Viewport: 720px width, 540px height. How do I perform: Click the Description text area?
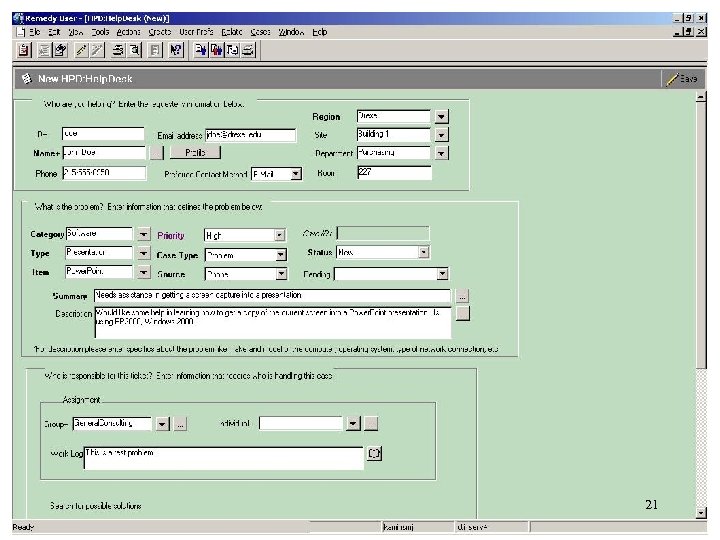[273, 322]
